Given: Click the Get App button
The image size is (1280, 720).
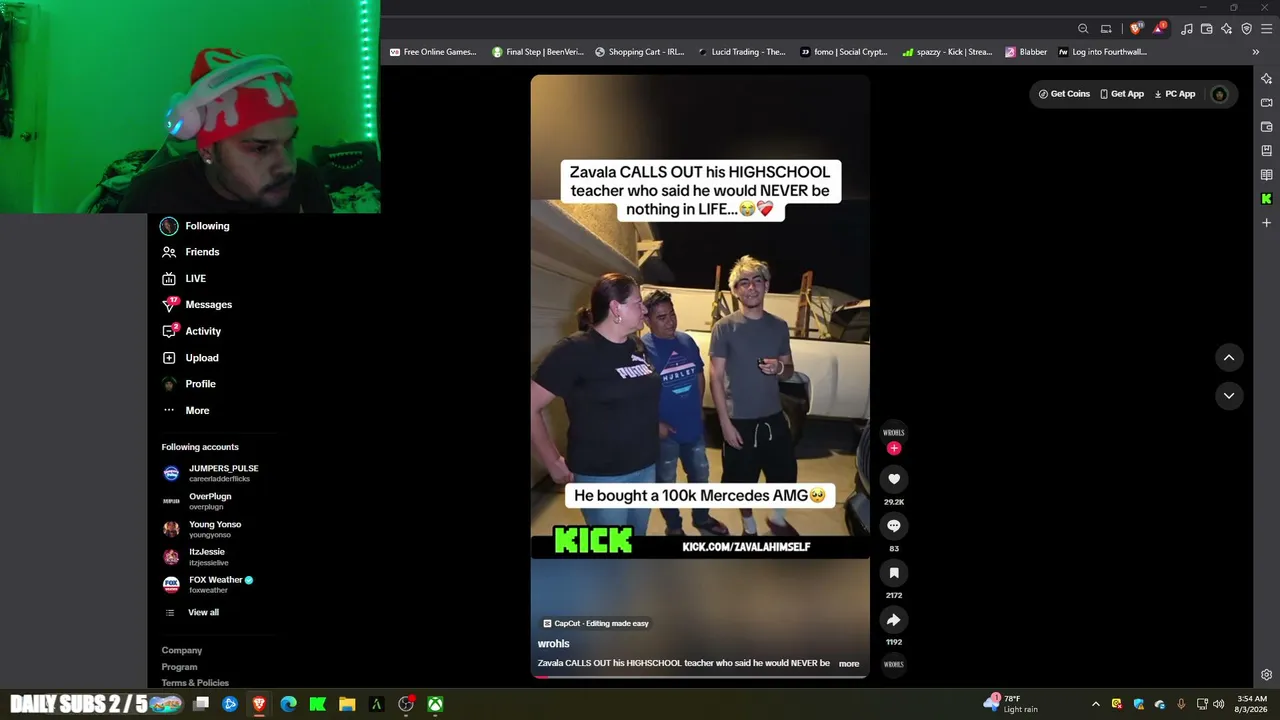Looking at the screenshot, I should (x=1122, y=94).
